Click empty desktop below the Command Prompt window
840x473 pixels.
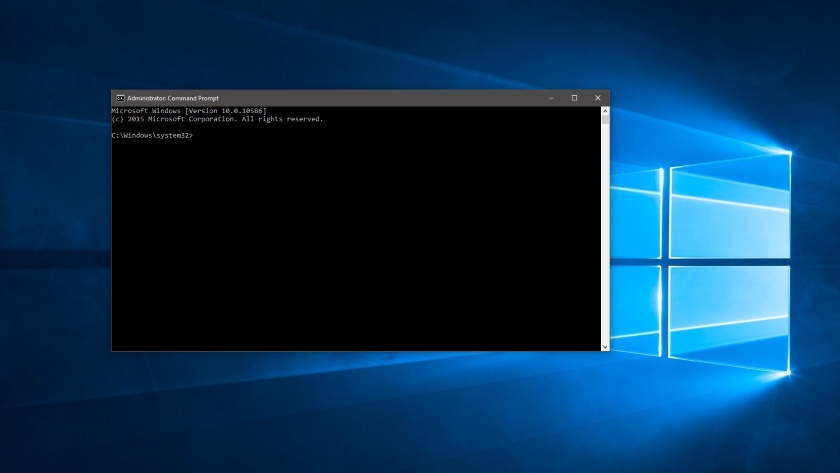pos(350,410)
